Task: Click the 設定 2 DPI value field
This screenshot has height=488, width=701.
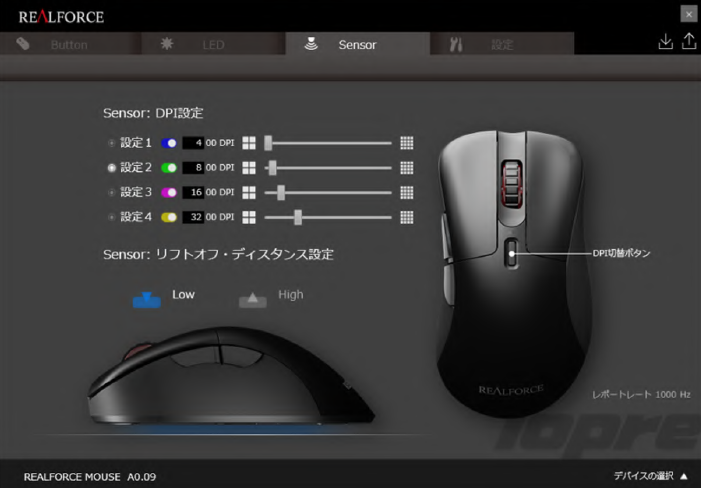Action: [x=193, y=168]
